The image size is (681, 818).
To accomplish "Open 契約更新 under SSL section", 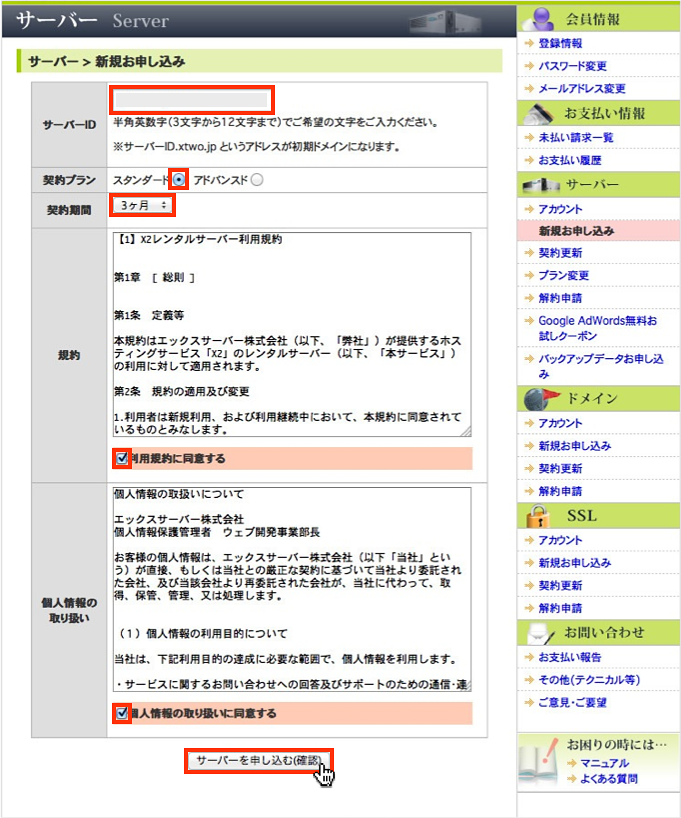I will (560, 585).
